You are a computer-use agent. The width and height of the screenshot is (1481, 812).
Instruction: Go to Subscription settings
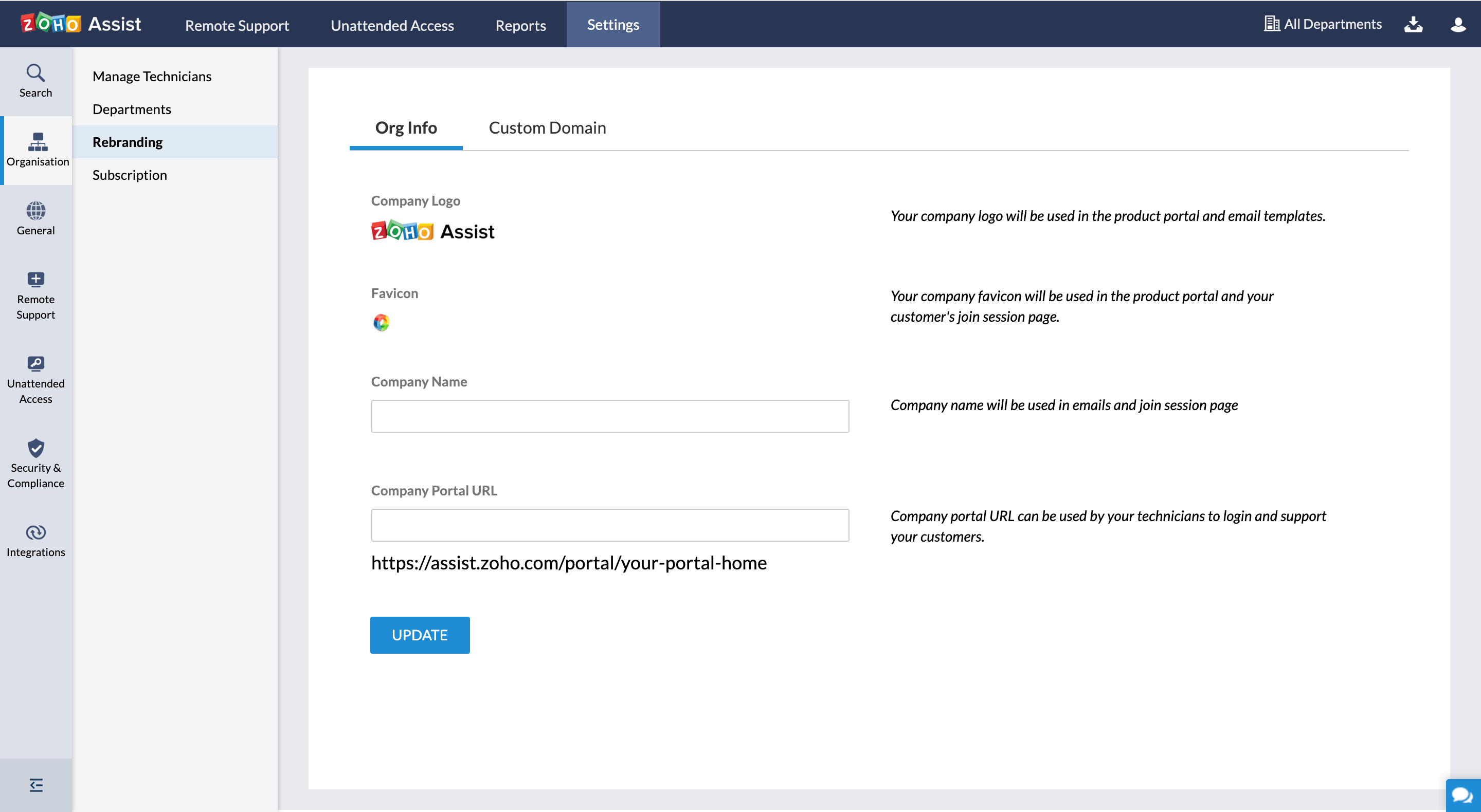130,175
